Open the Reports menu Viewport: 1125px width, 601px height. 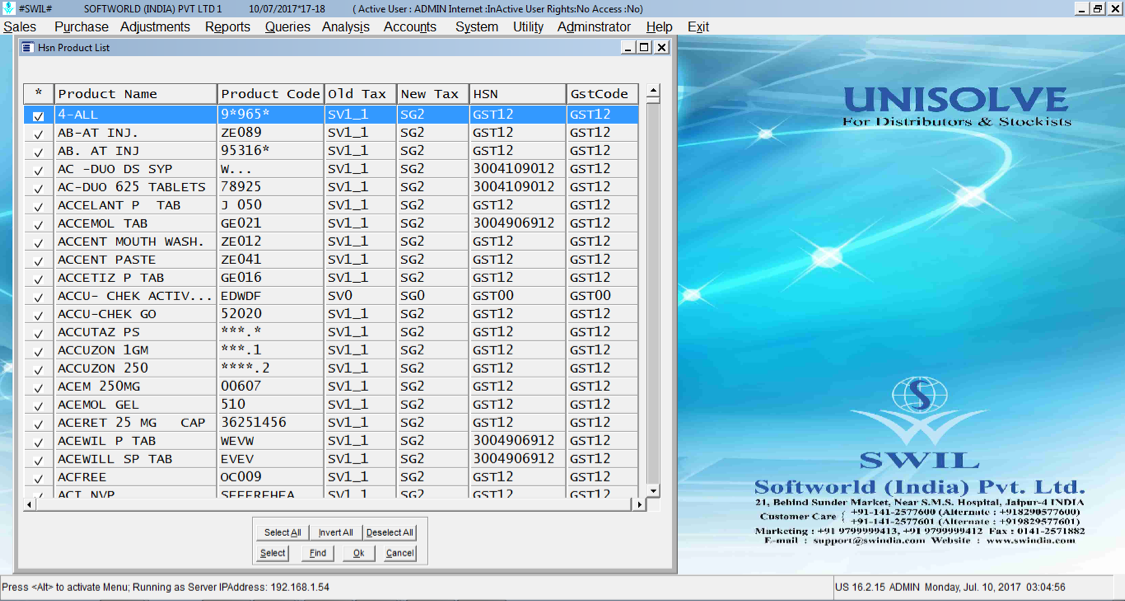click(227, 27)
